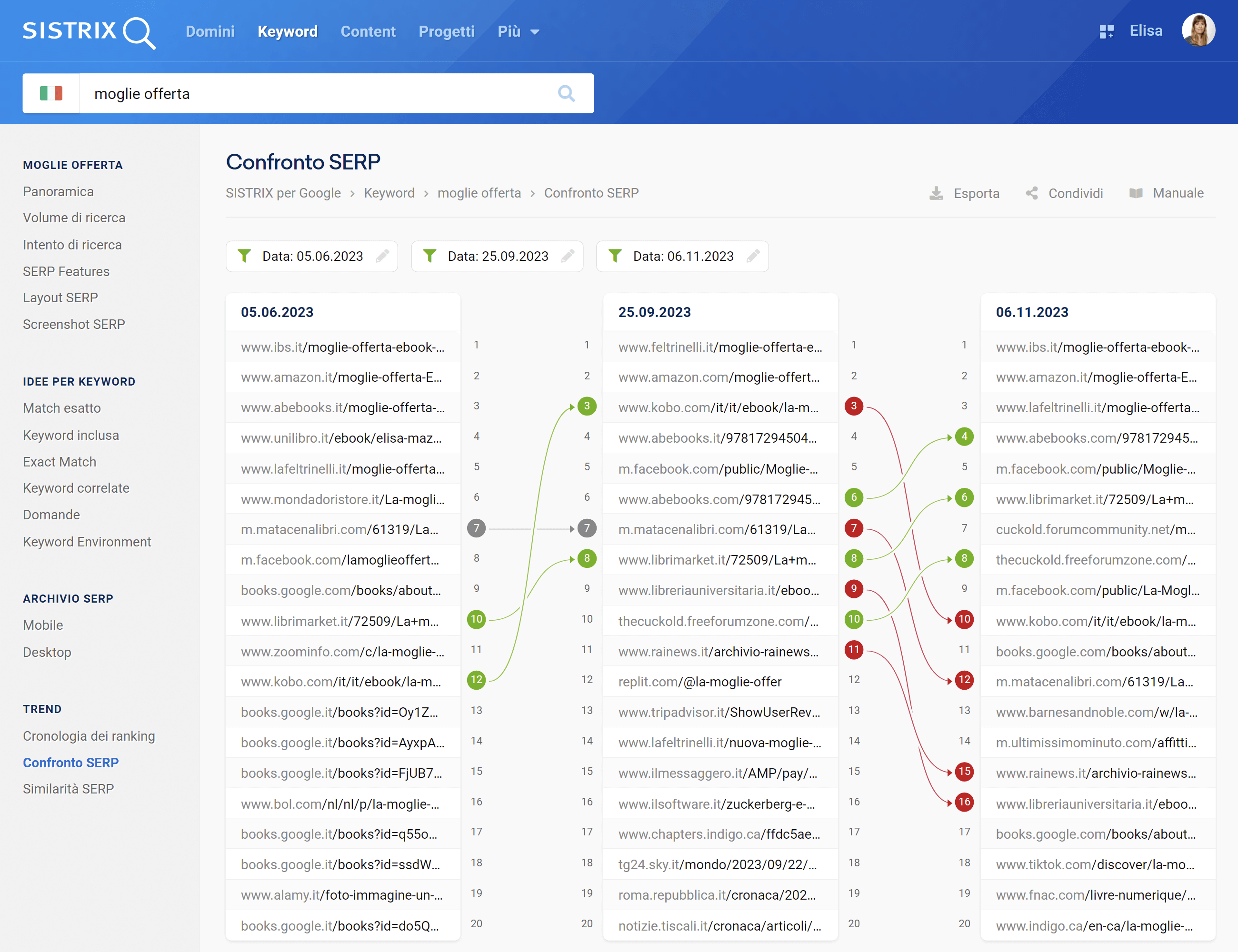1238x952 pixels.
Task: Click breadcrumb moglie offerta
Action: (479, 193)
